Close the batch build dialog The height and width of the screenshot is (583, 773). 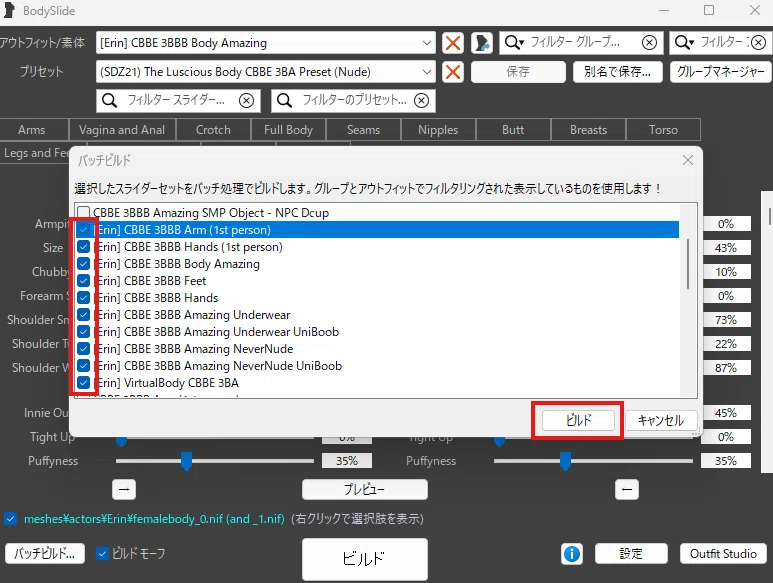click(688, 160)
